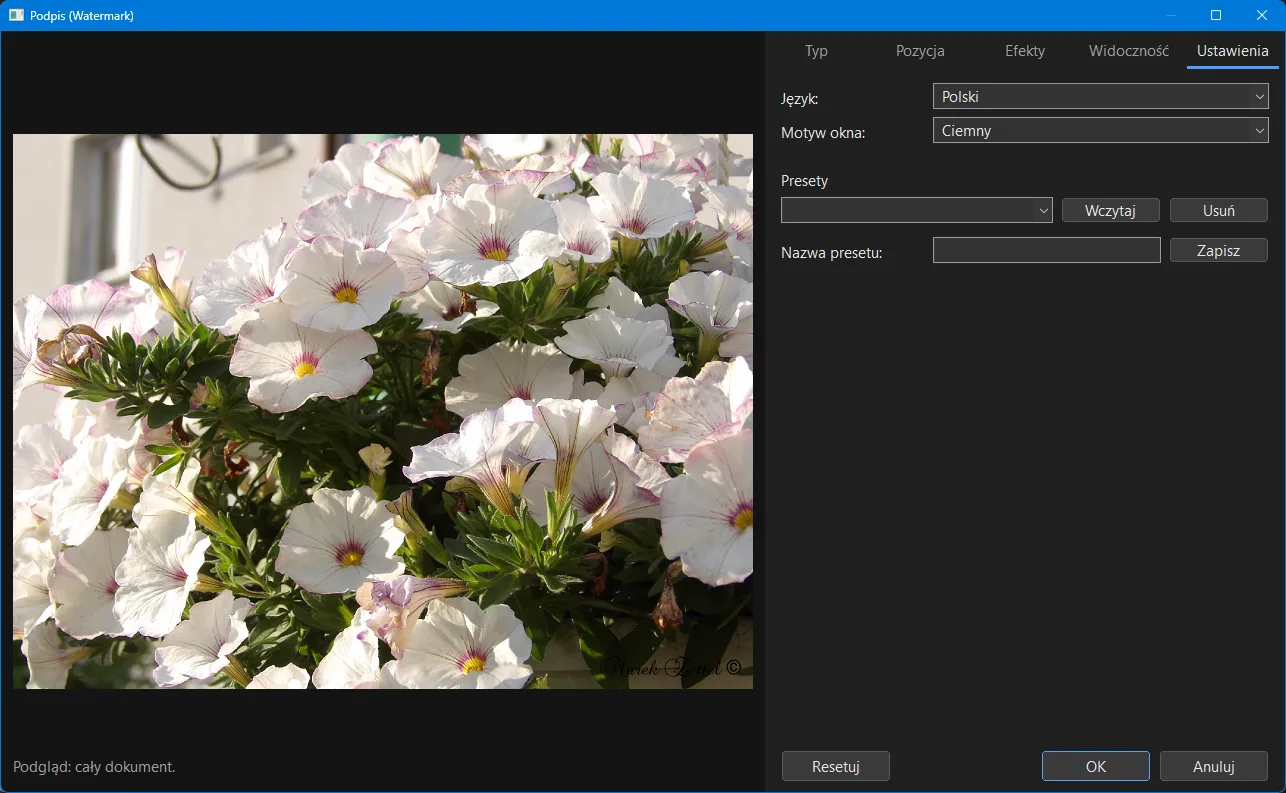The width and height of the screenshot is (1286, 793).
Task: Switch to the Pozycja tab
Action: [x=920, y=51]
